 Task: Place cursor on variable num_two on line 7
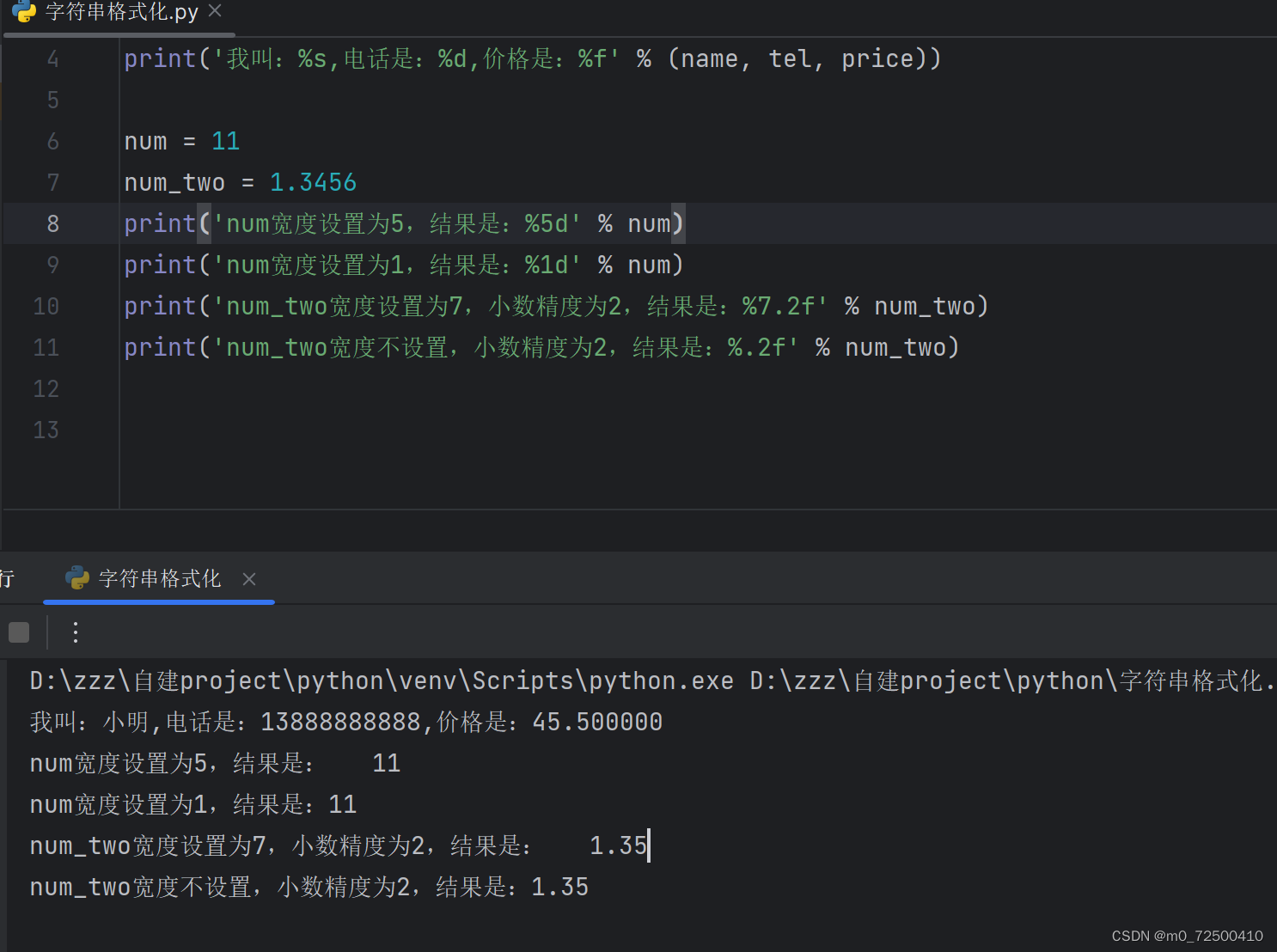coord(174,182)
